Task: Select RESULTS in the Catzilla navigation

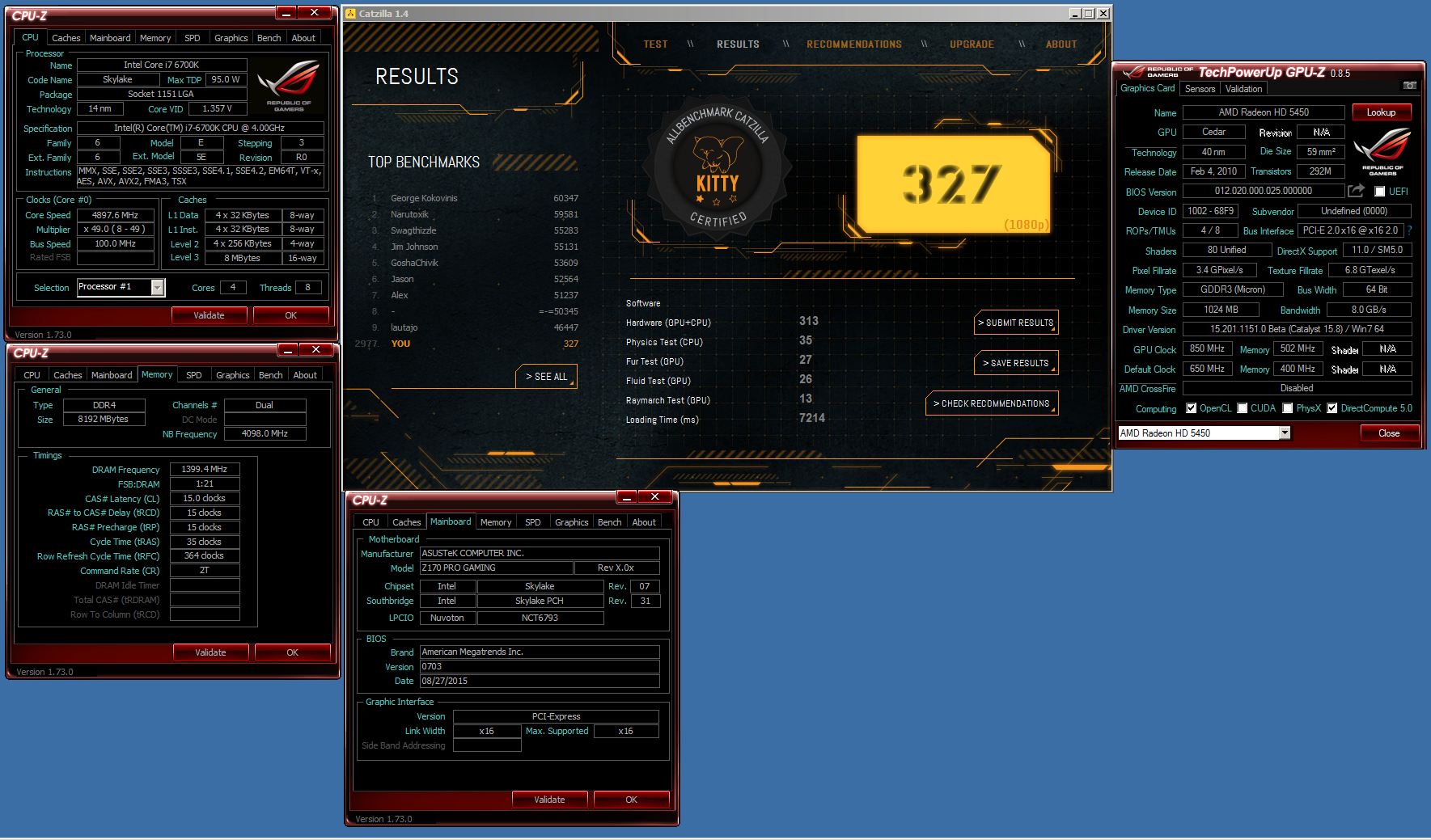Action: (738, 44)
